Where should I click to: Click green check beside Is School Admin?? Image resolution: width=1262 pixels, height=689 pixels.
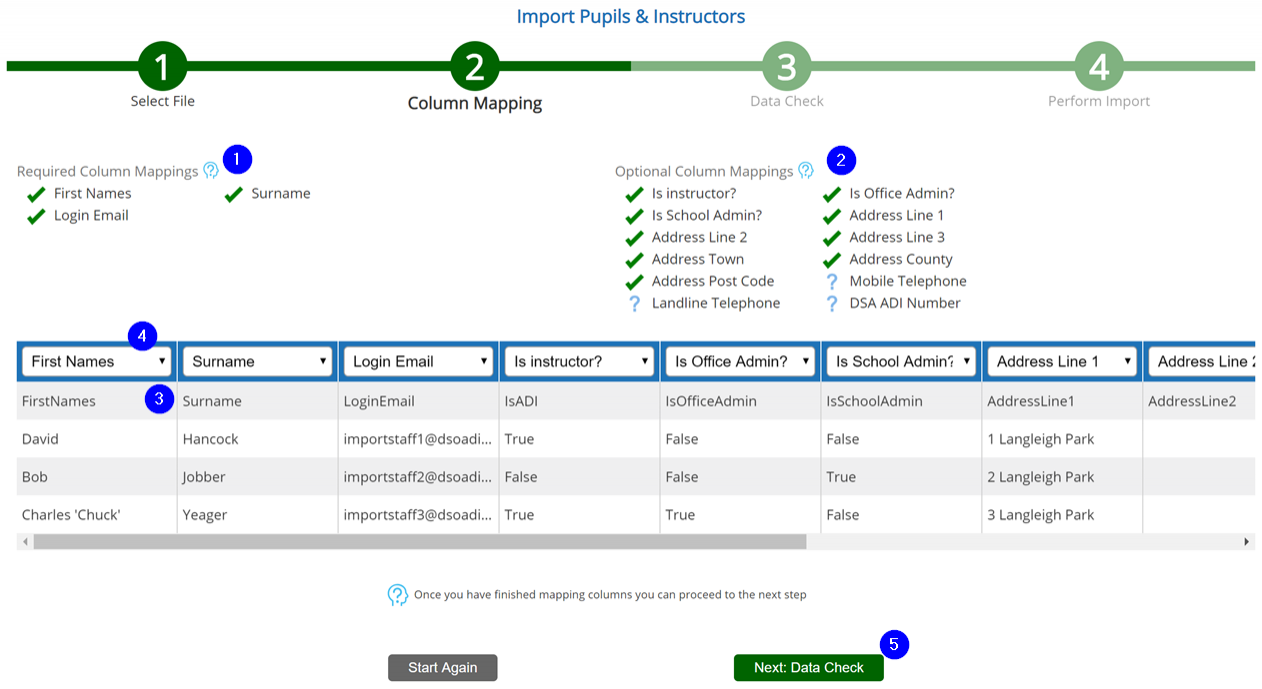634,216
